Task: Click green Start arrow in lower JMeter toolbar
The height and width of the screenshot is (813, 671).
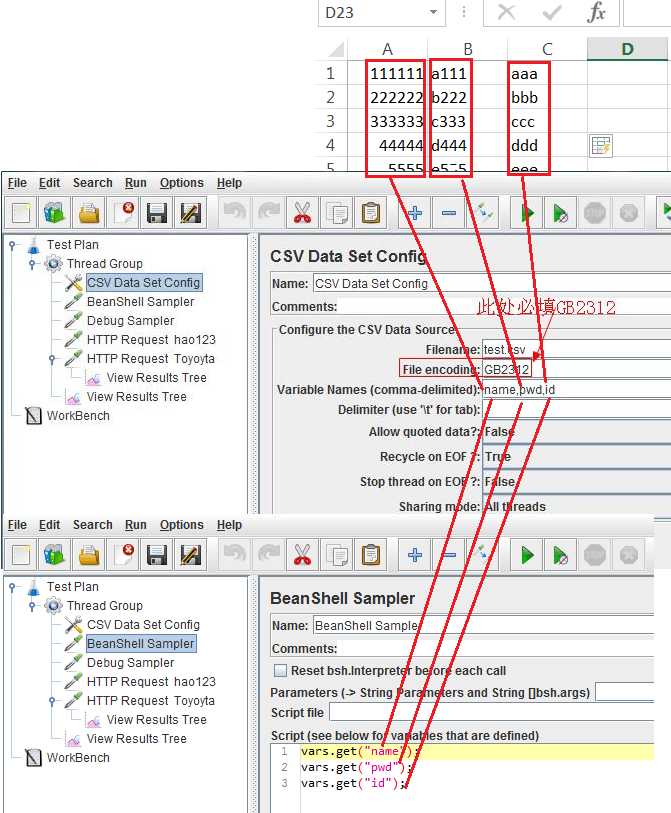Action: [527, 555]
